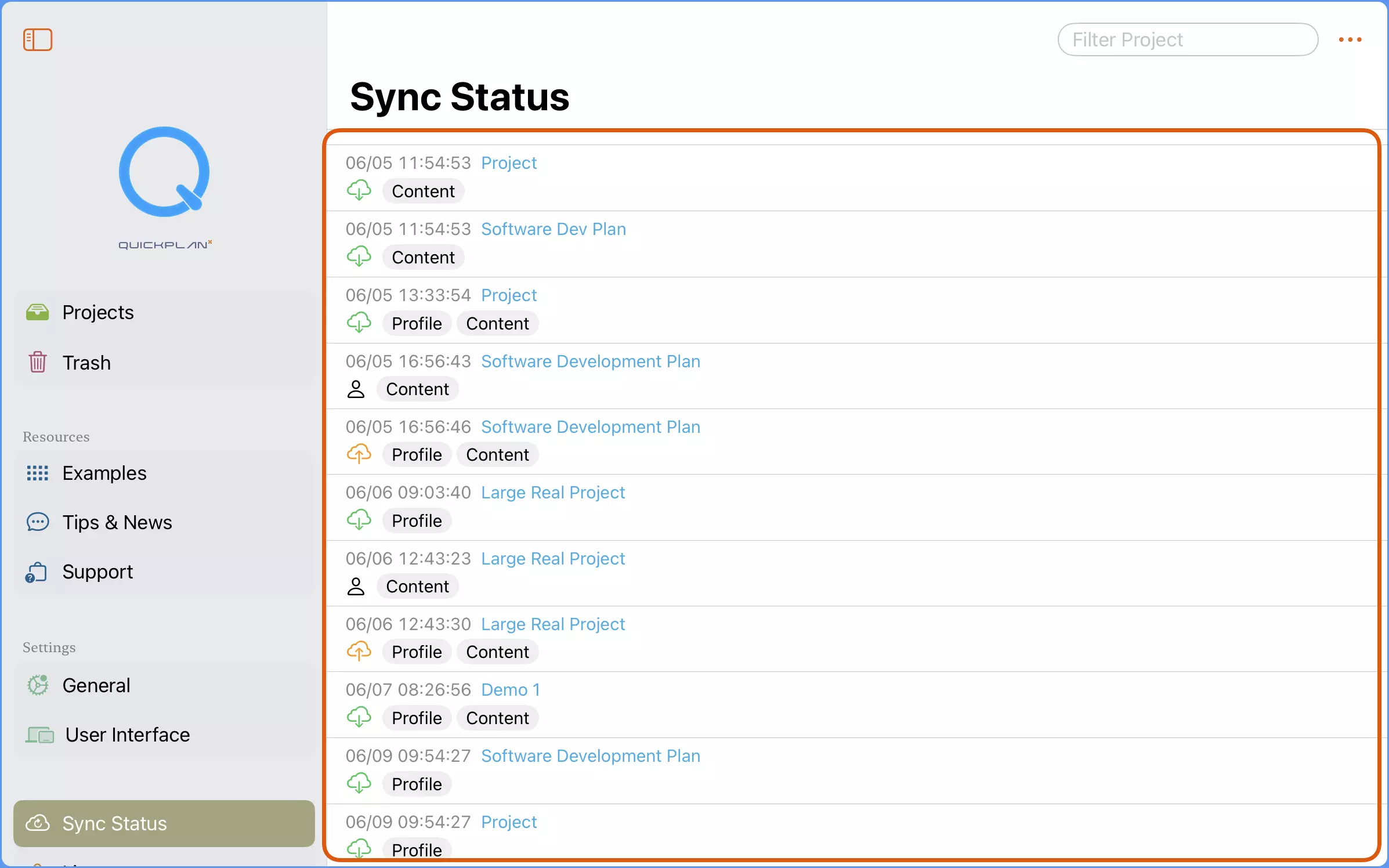Click the Filter Project input field
The height and width of the screenshot is (868, 1389).
point(1187,39)
